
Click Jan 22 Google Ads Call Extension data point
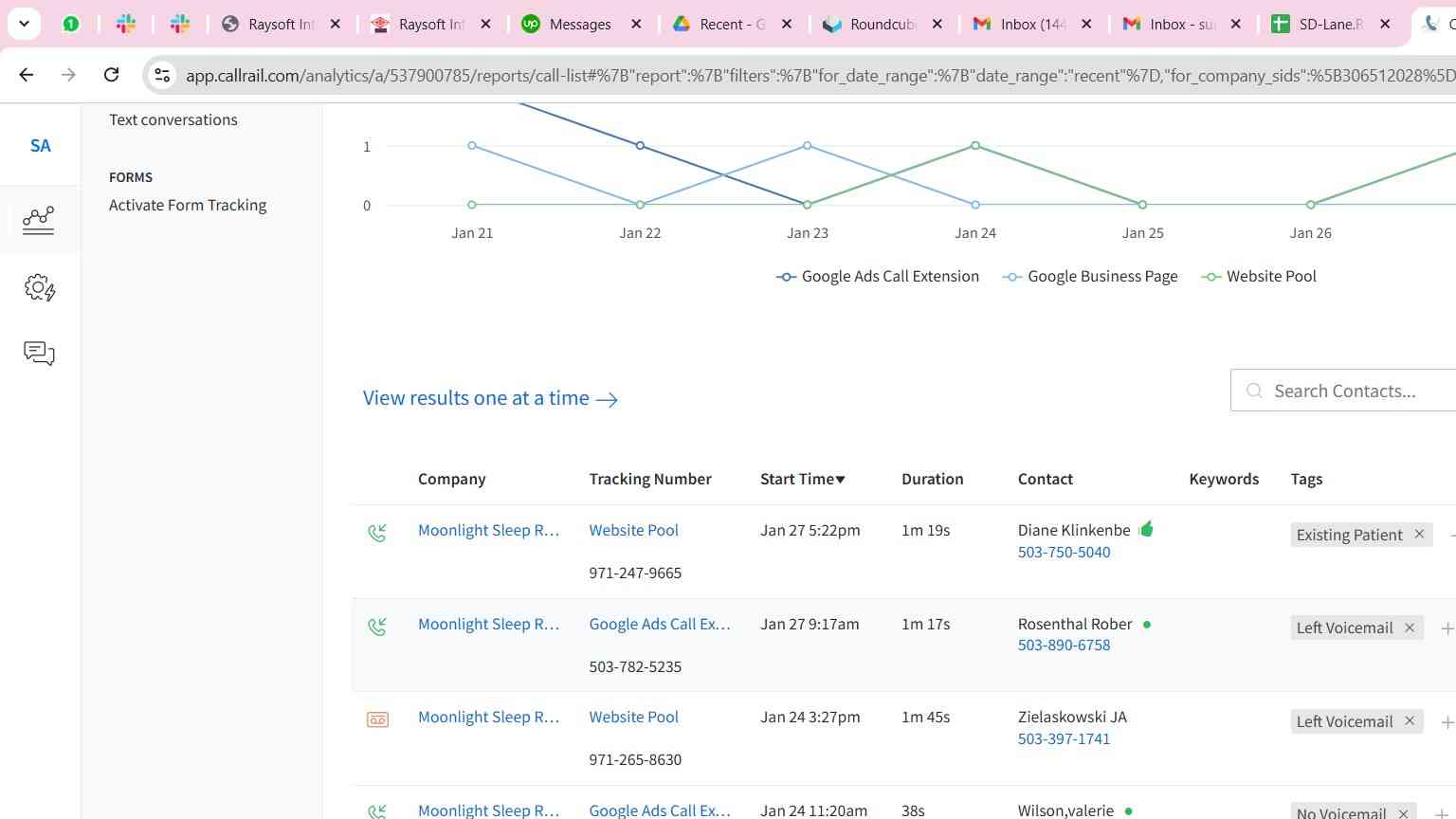(640, 146)
